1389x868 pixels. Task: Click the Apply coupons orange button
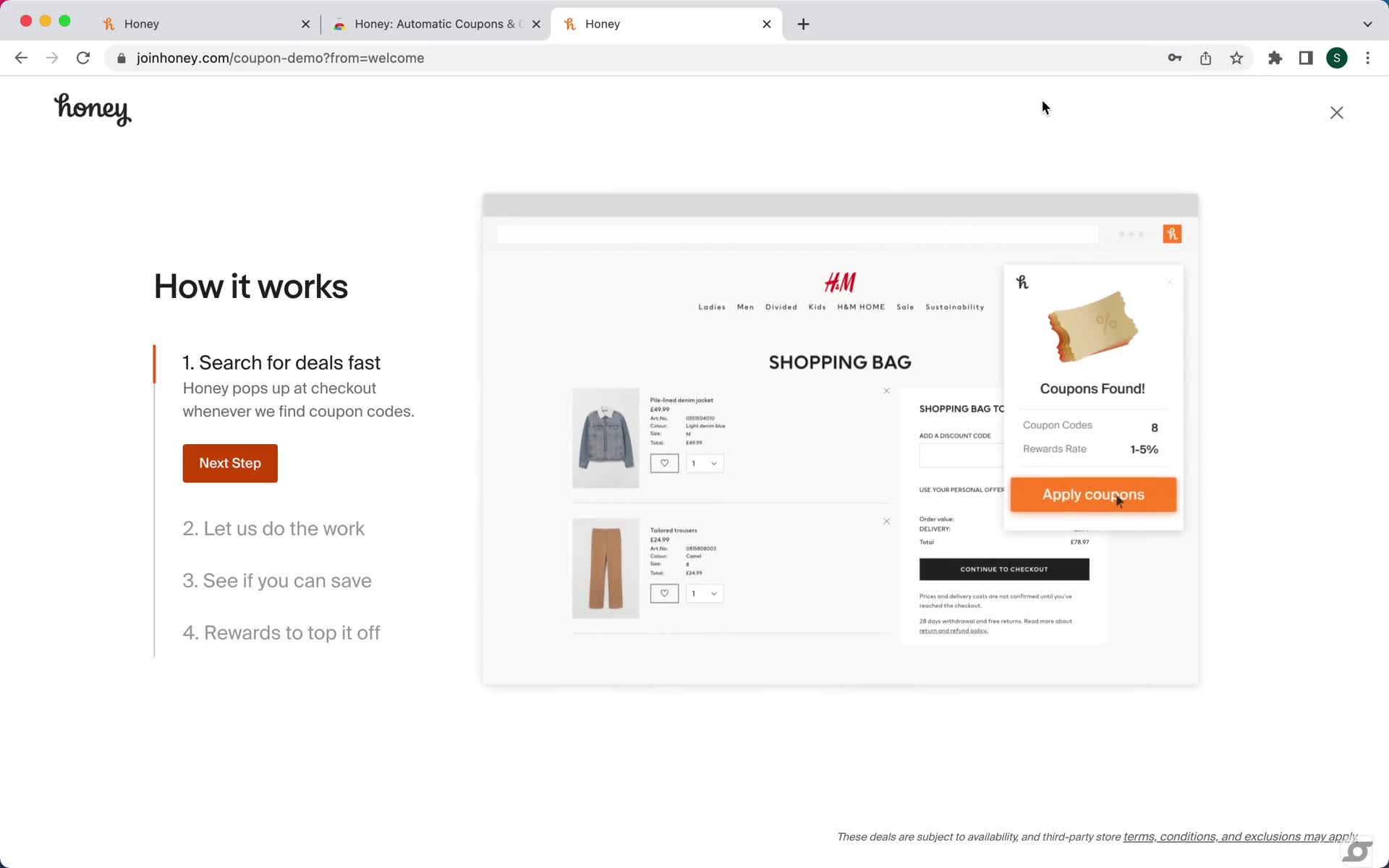[1093, 494]
